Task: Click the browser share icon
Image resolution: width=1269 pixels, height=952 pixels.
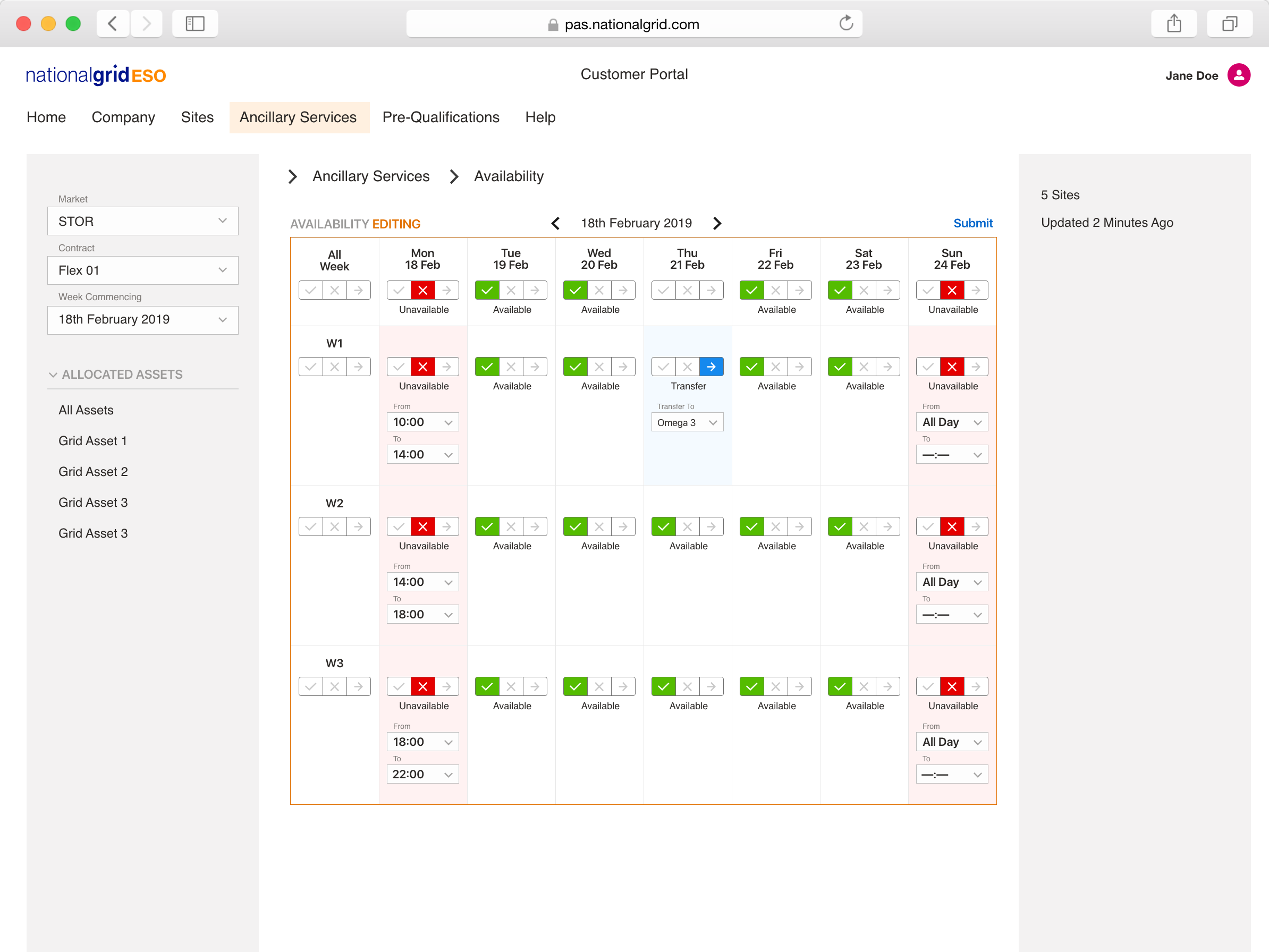Action: (x=1173, y=23)
